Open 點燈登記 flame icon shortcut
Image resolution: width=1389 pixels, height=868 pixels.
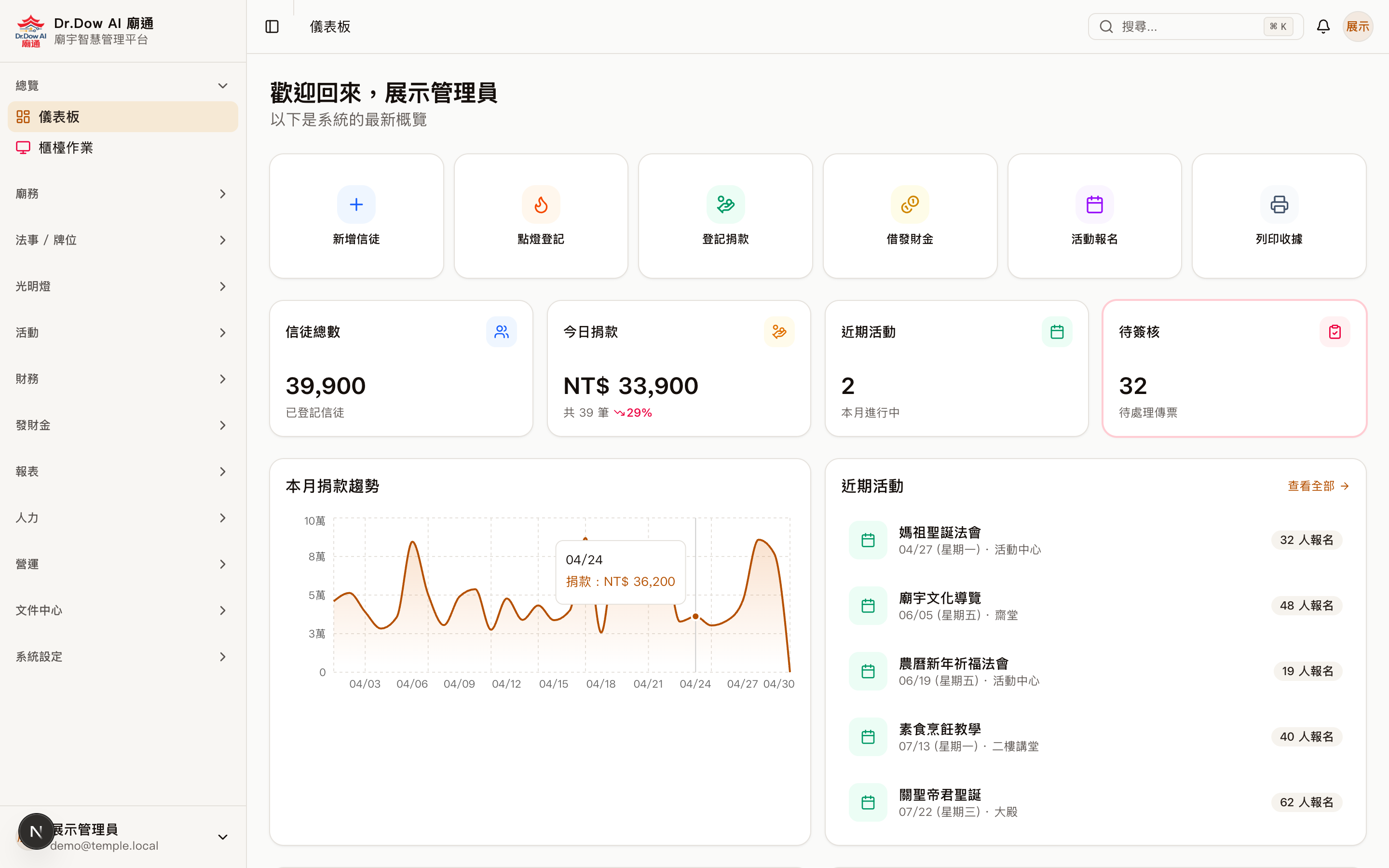(x=541, y=204)
